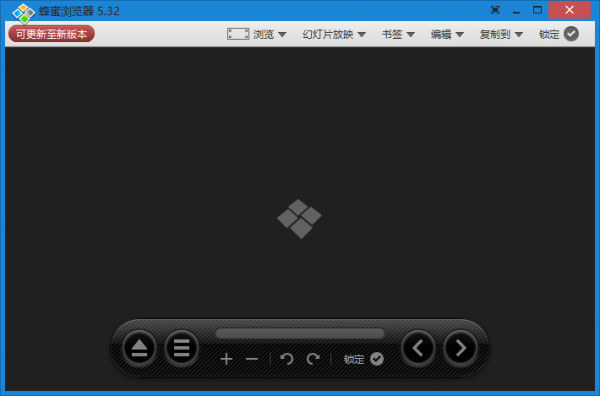
Task: Maximize the window
Action: (x=538, y=10)
